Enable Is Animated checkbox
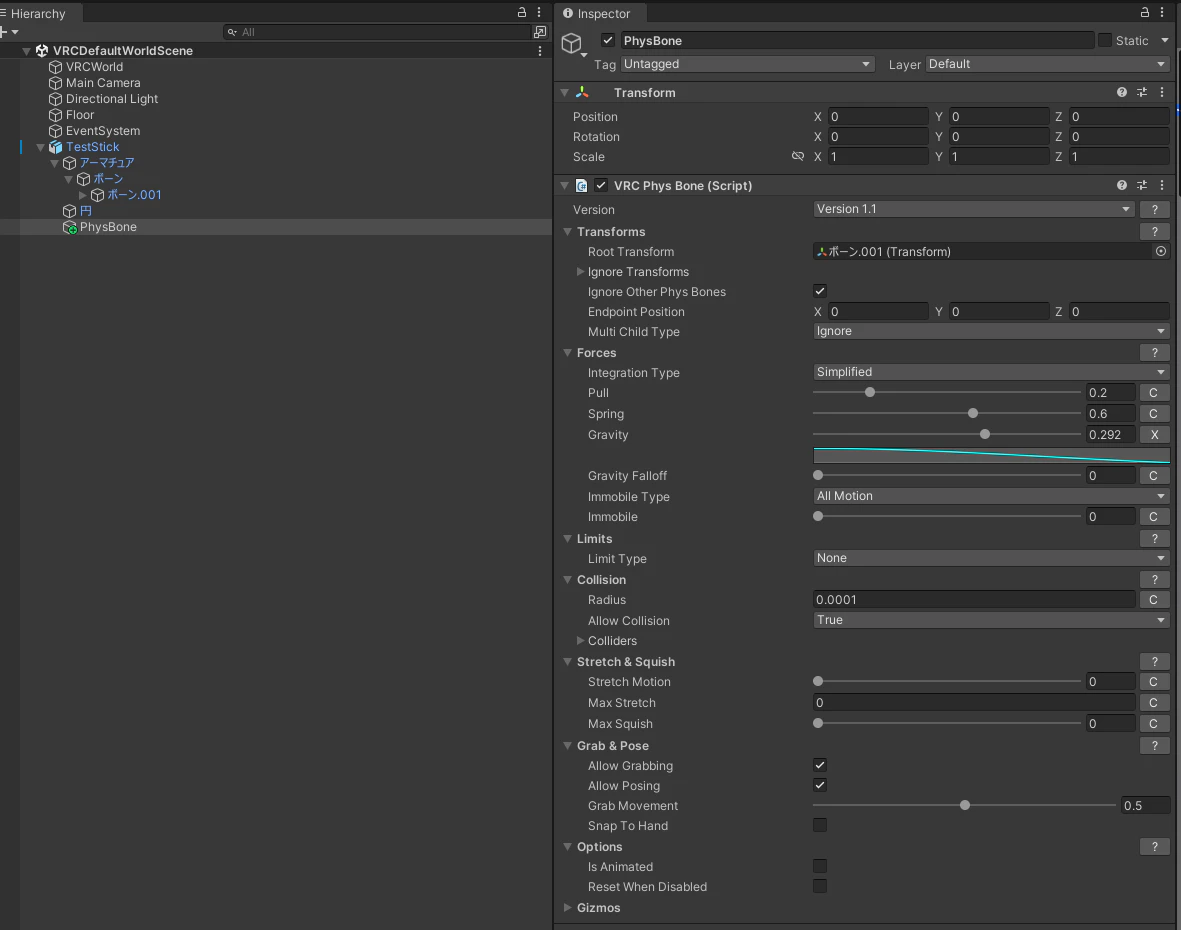 coord(820,866)
